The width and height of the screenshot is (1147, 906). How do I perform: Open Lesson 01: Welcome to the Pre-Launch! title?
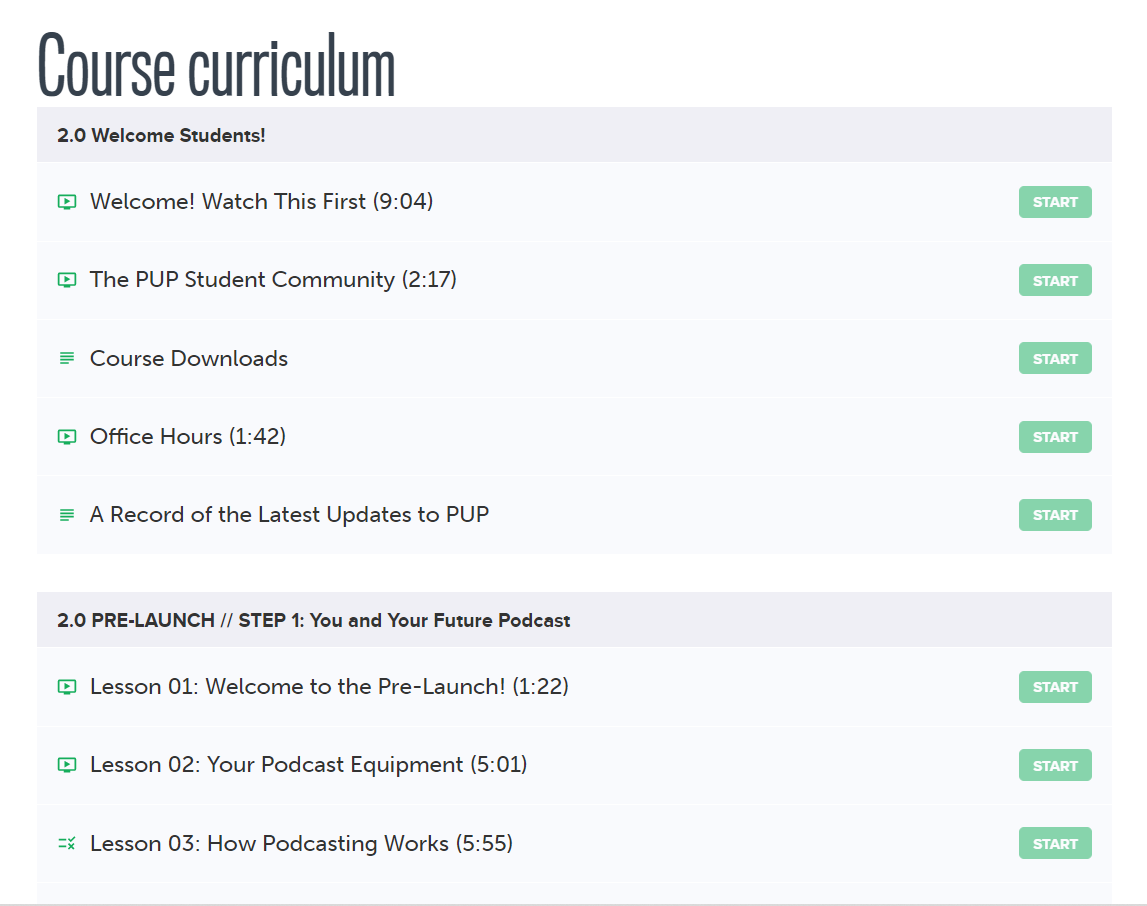click(x=329, y=687)
